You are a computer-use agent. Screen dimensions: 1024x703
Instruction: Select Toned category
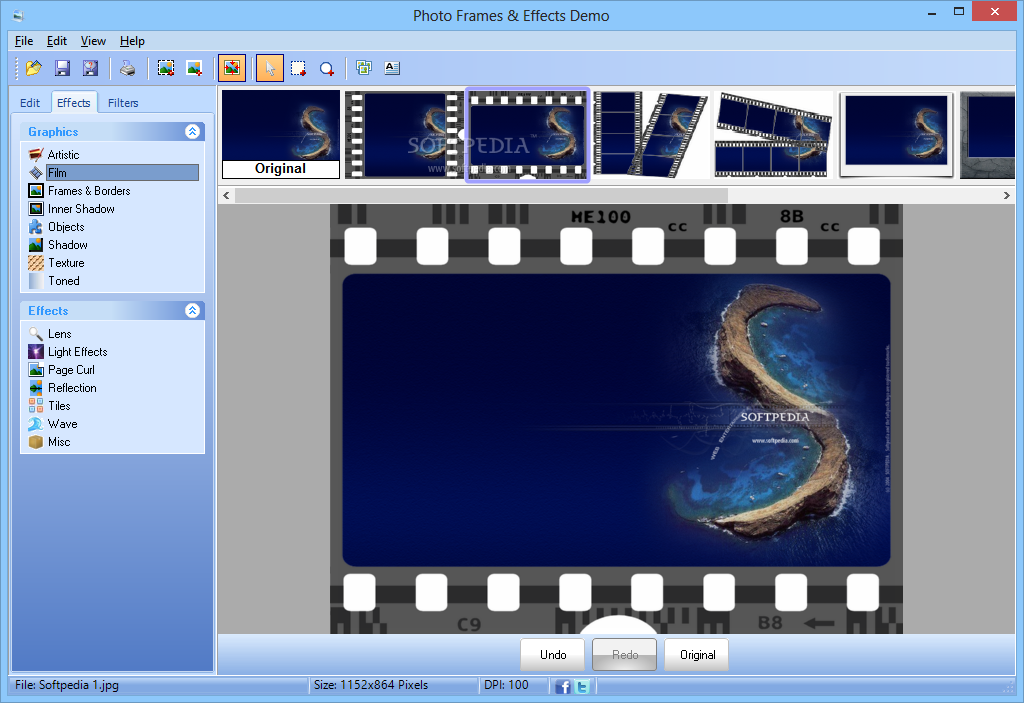[x=64, y=281]
